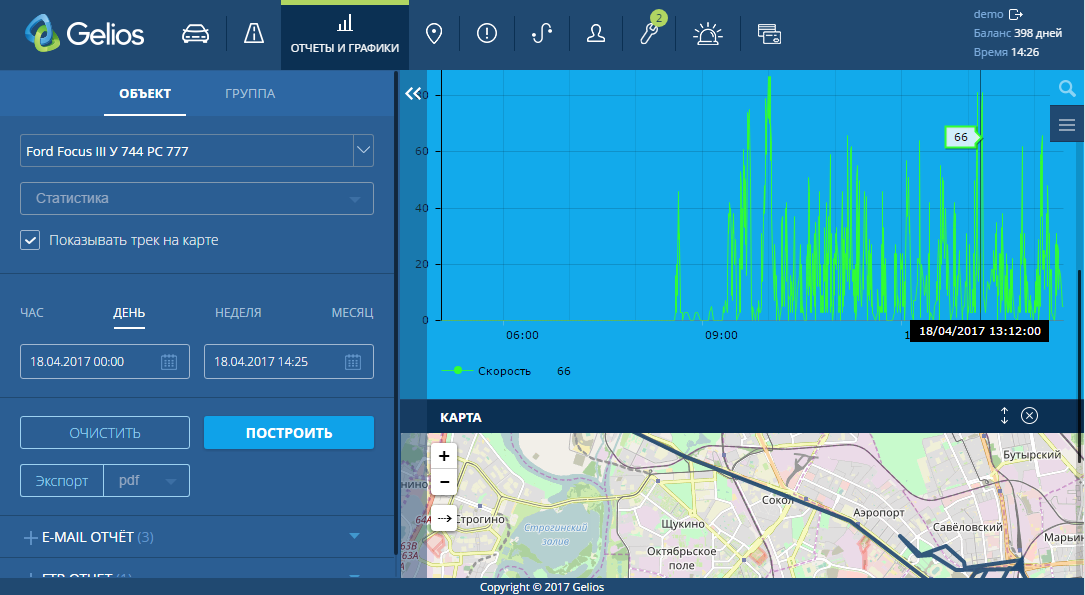Switch to the ГРУППА tab
The image size is (1085, 595).
click(250, 94)
